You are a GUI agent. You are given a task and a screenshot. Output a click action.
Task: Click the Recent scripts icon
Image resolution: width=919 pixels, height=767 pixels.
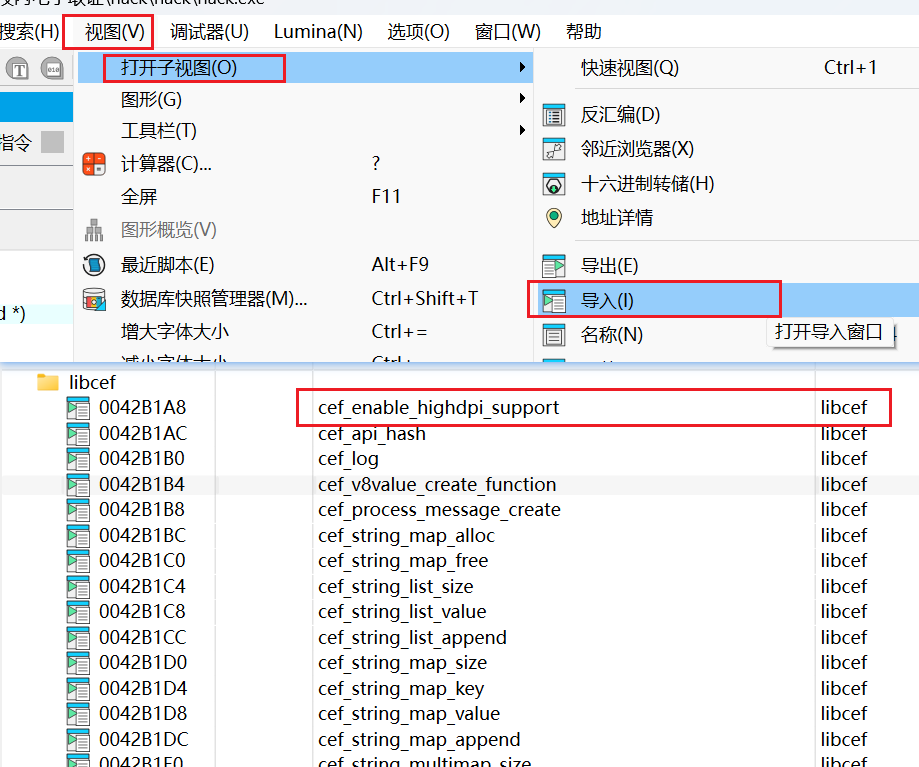[94, 265]
